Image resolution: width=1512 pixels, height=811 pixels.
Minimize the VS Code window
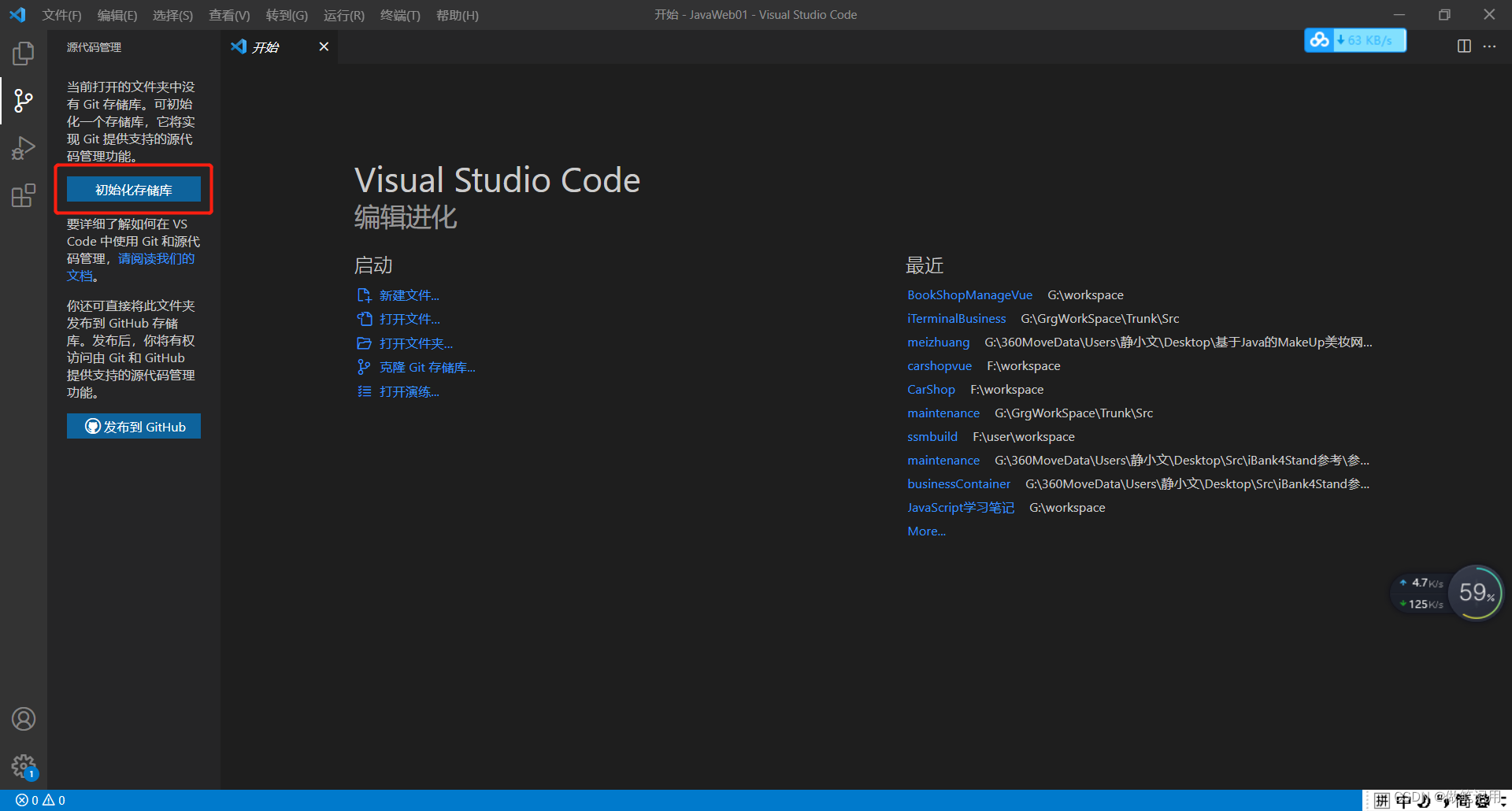click(x=1399, y=15)
